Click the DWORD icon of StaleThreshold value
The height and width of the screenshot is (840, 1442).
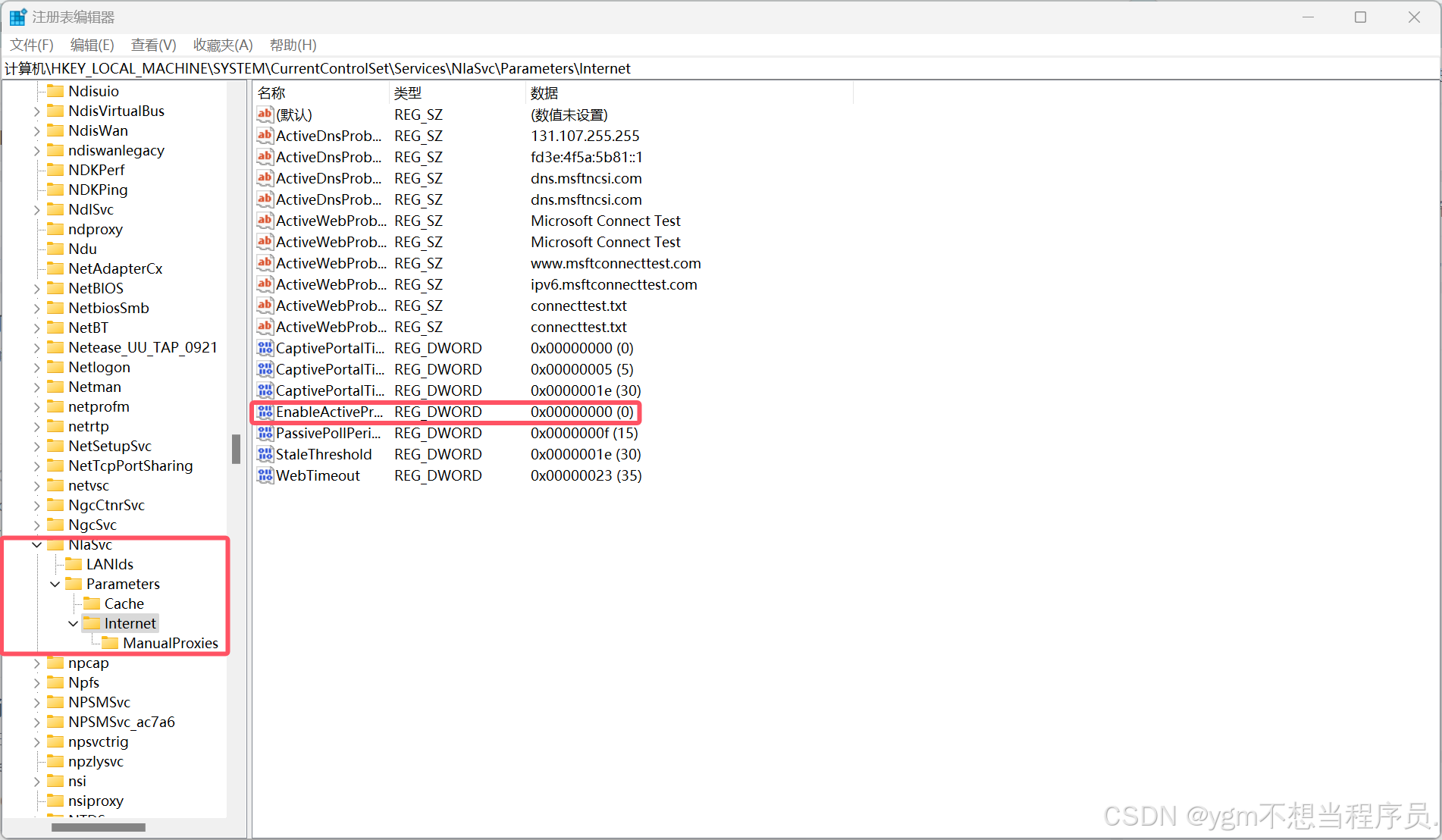265,454
